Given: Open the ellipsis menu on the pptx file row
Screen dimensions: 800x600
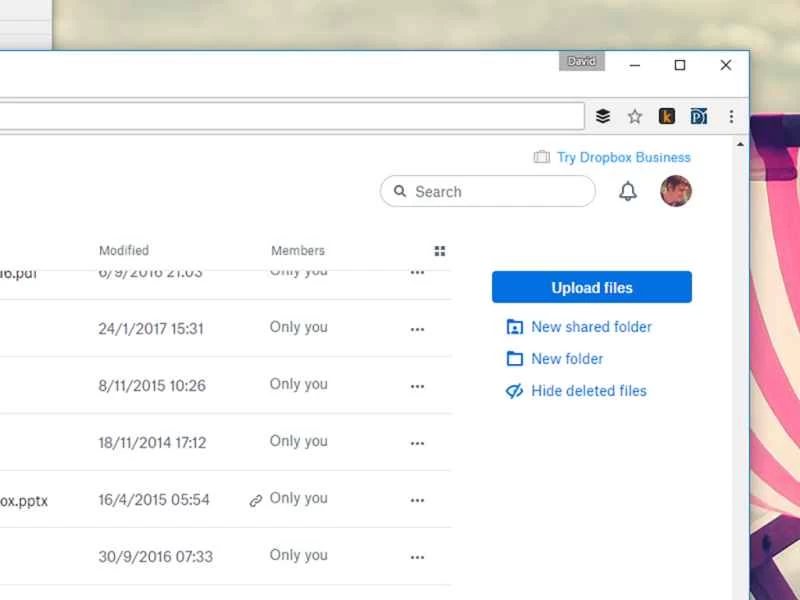Looking at the screenshot, I should 417,499.
